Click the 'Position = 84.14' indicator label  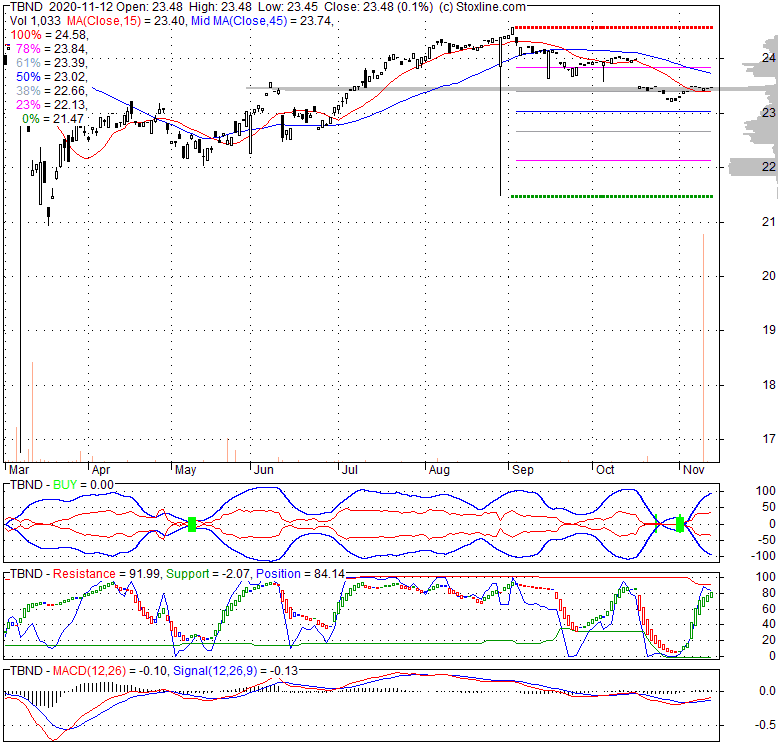click(x=300, y=574)
